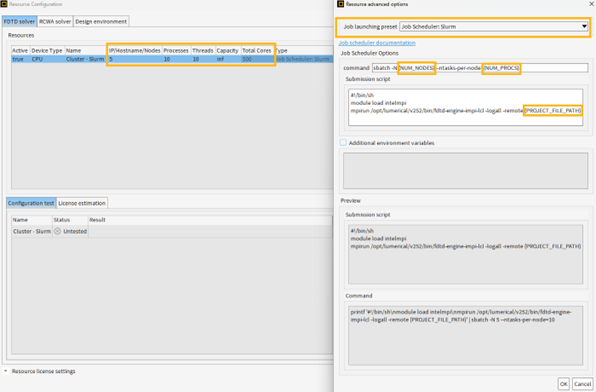The width and height of the screenshot is (596, 392).
Task: Click the Resource advanced options window icon
Action: tap(341, 4)
